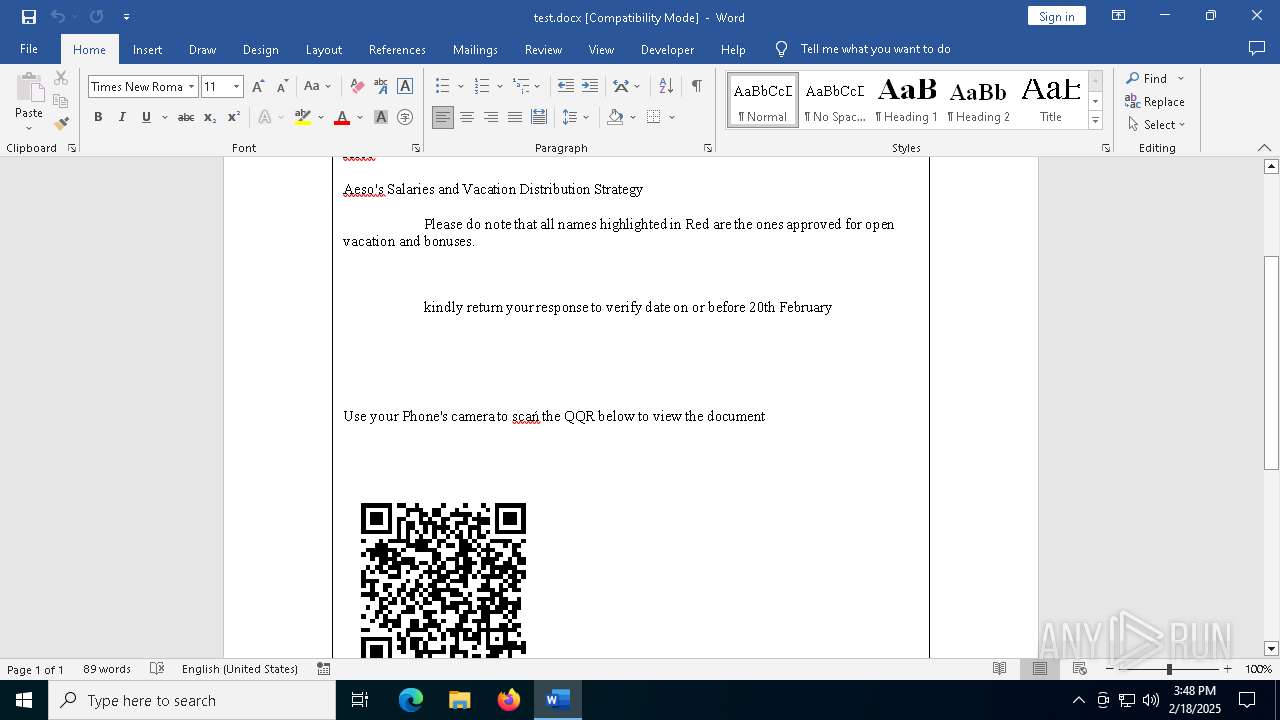Click the Sign in button
The width and height of the screenshot is (1280, 720).
(1056, 16)
